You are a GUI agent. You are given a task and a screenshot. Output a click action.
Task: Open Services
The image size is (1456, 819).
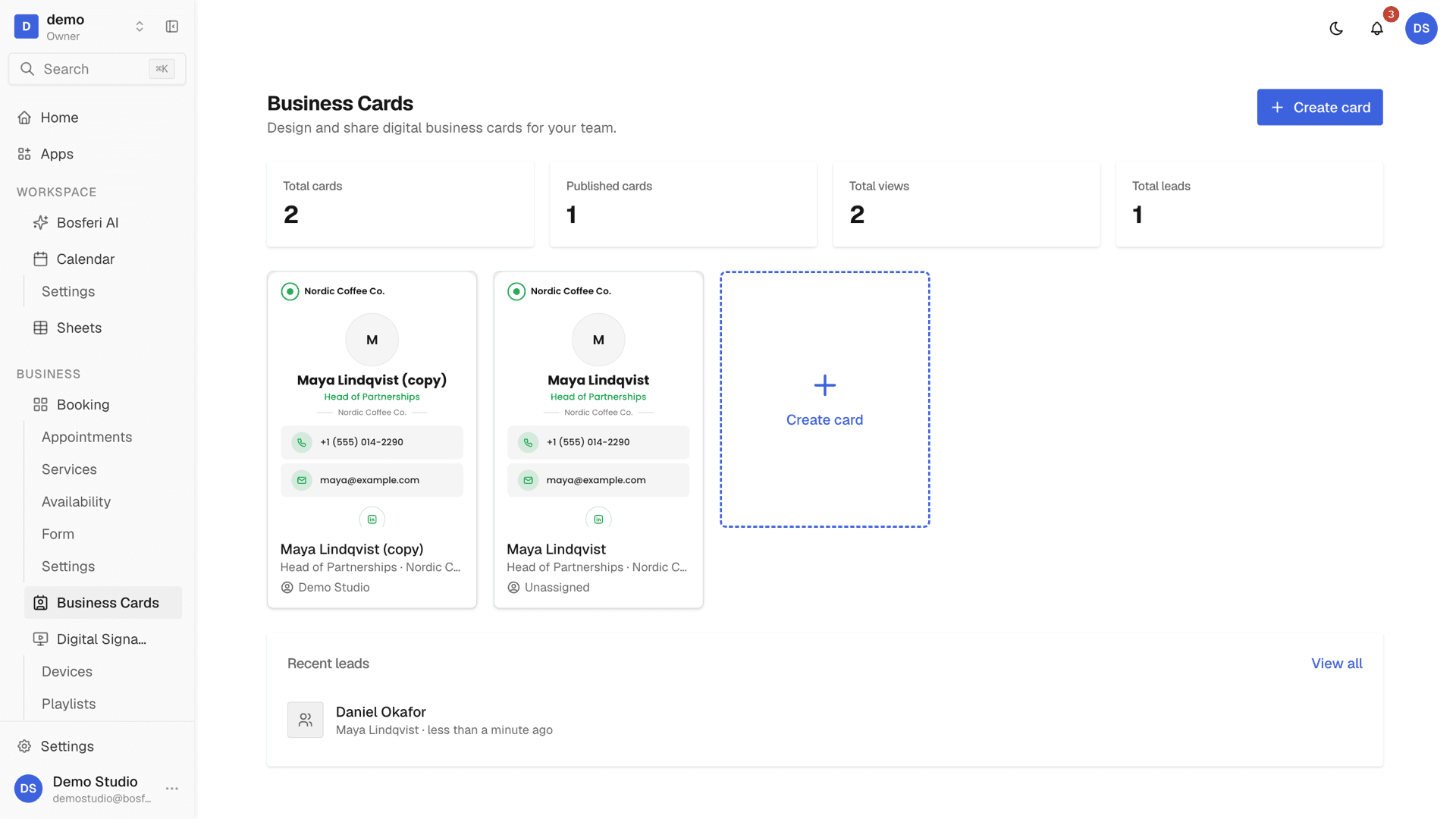69,470
